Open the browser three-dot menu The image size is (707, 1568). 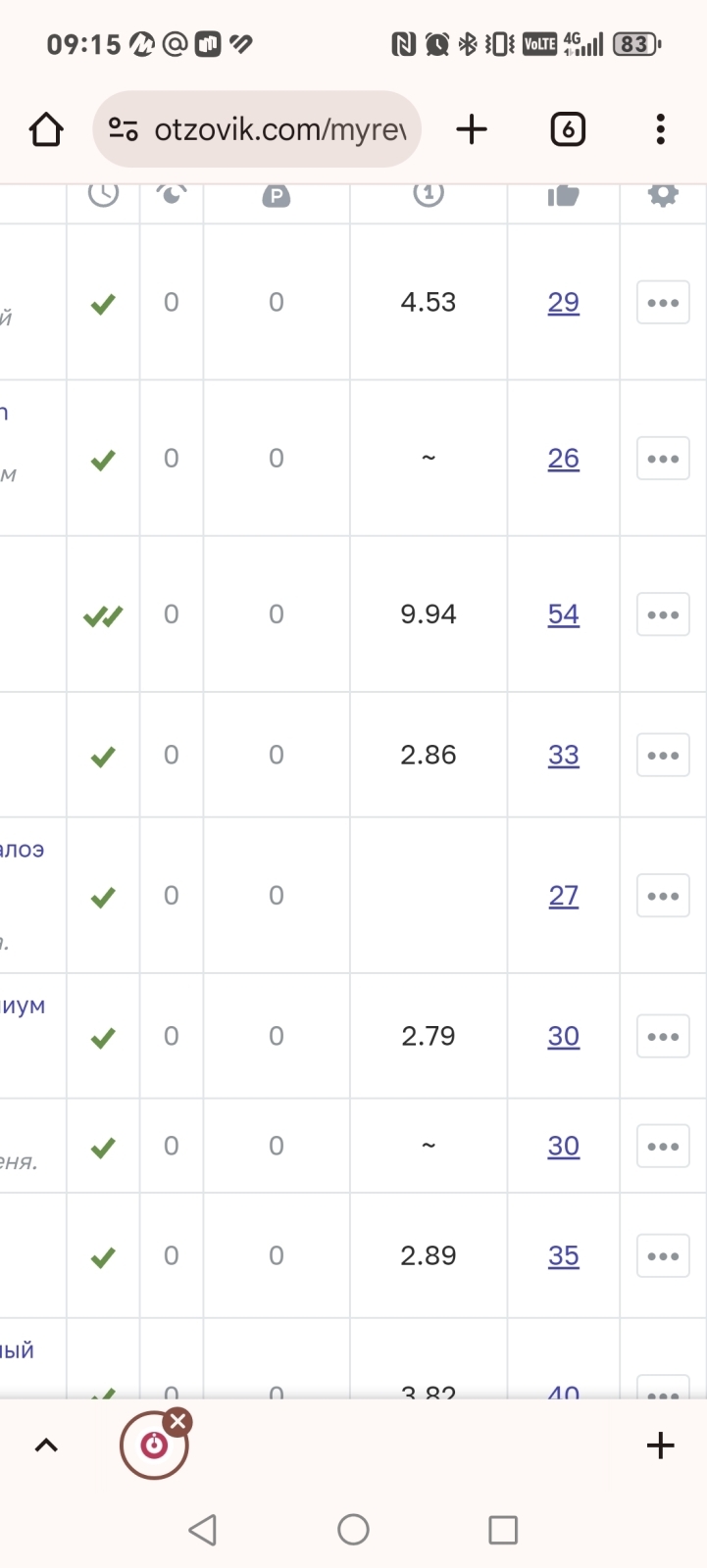(660, 129)
